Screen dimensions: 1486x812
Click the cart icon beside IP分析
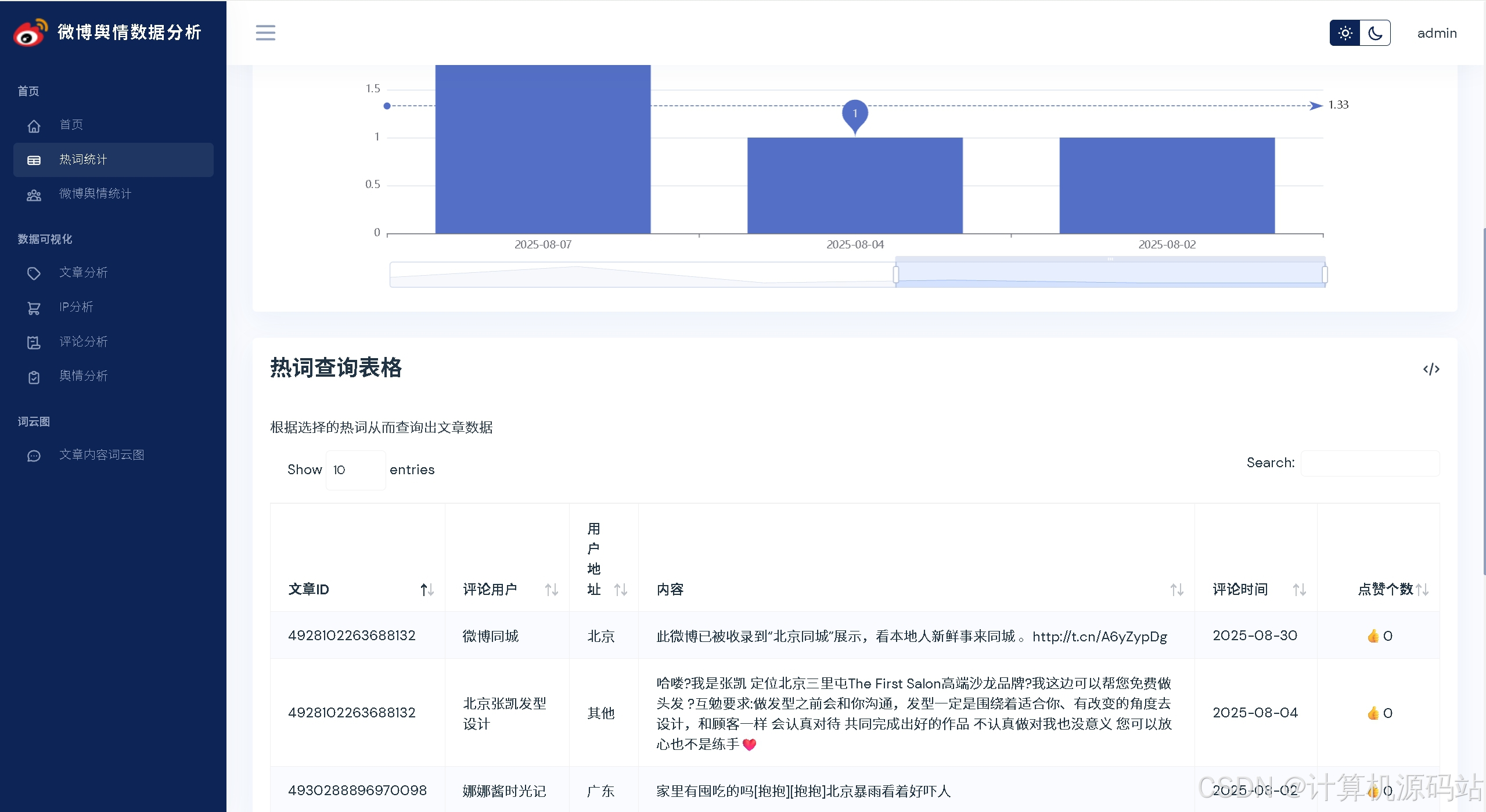pos(34,308)
